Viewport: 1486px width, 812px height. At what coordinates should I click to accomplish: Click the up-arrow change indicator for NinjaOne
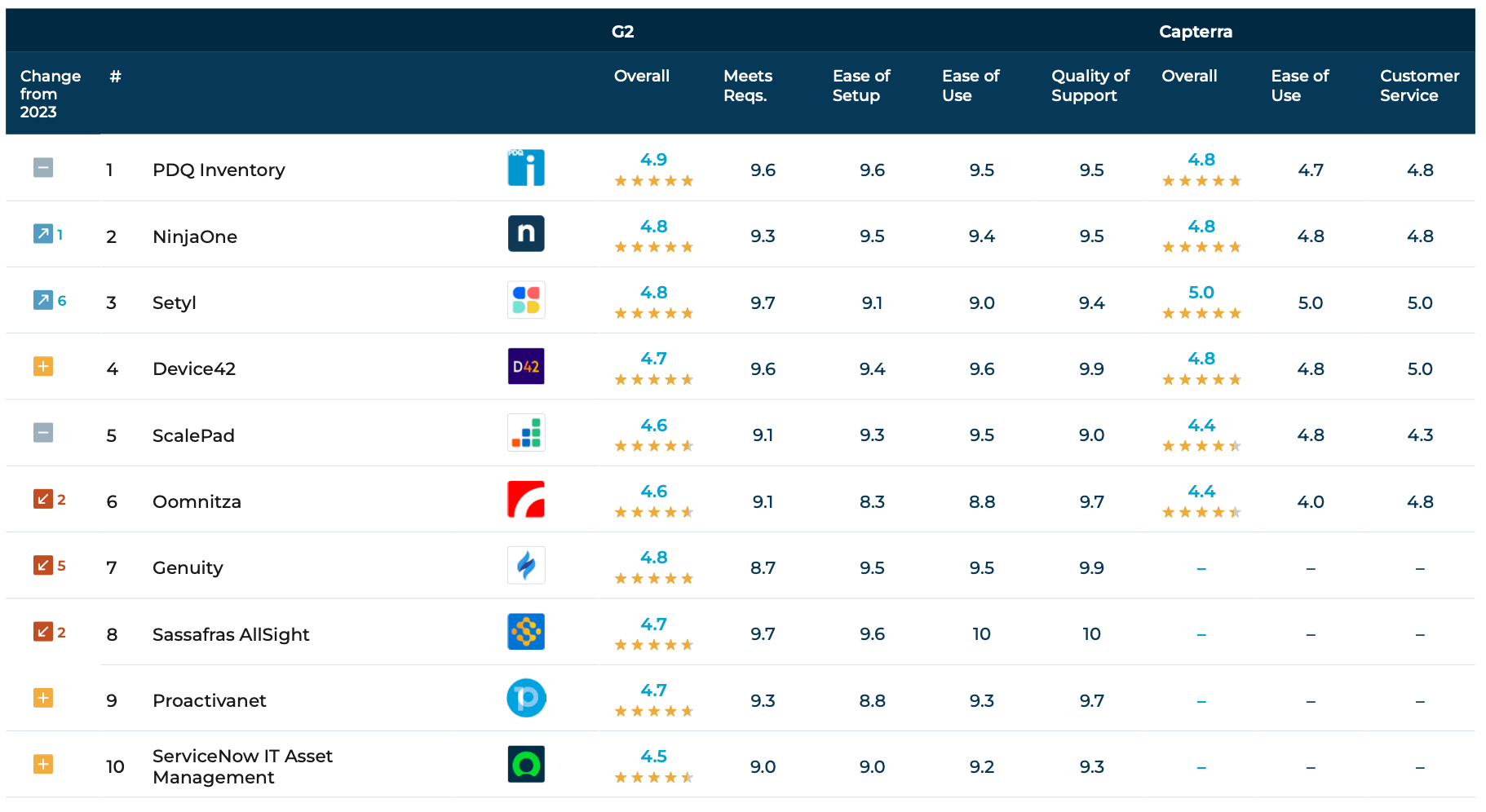coord(43,234)
